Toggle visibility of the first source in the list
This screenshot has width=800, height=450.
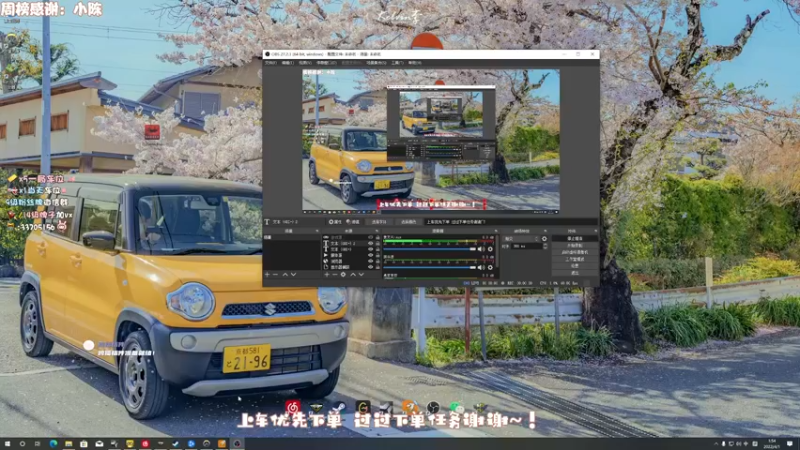coord(370,237)
